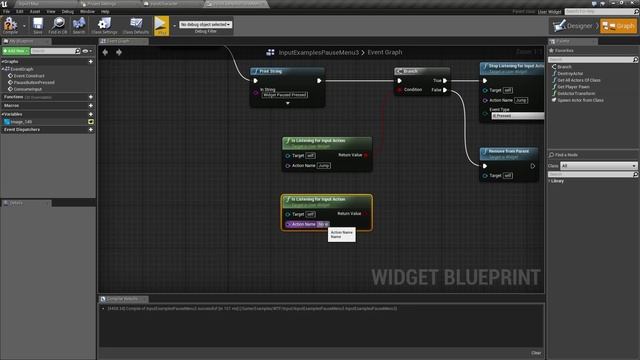
Task: Open the File menu
Action: click(7, 12)
